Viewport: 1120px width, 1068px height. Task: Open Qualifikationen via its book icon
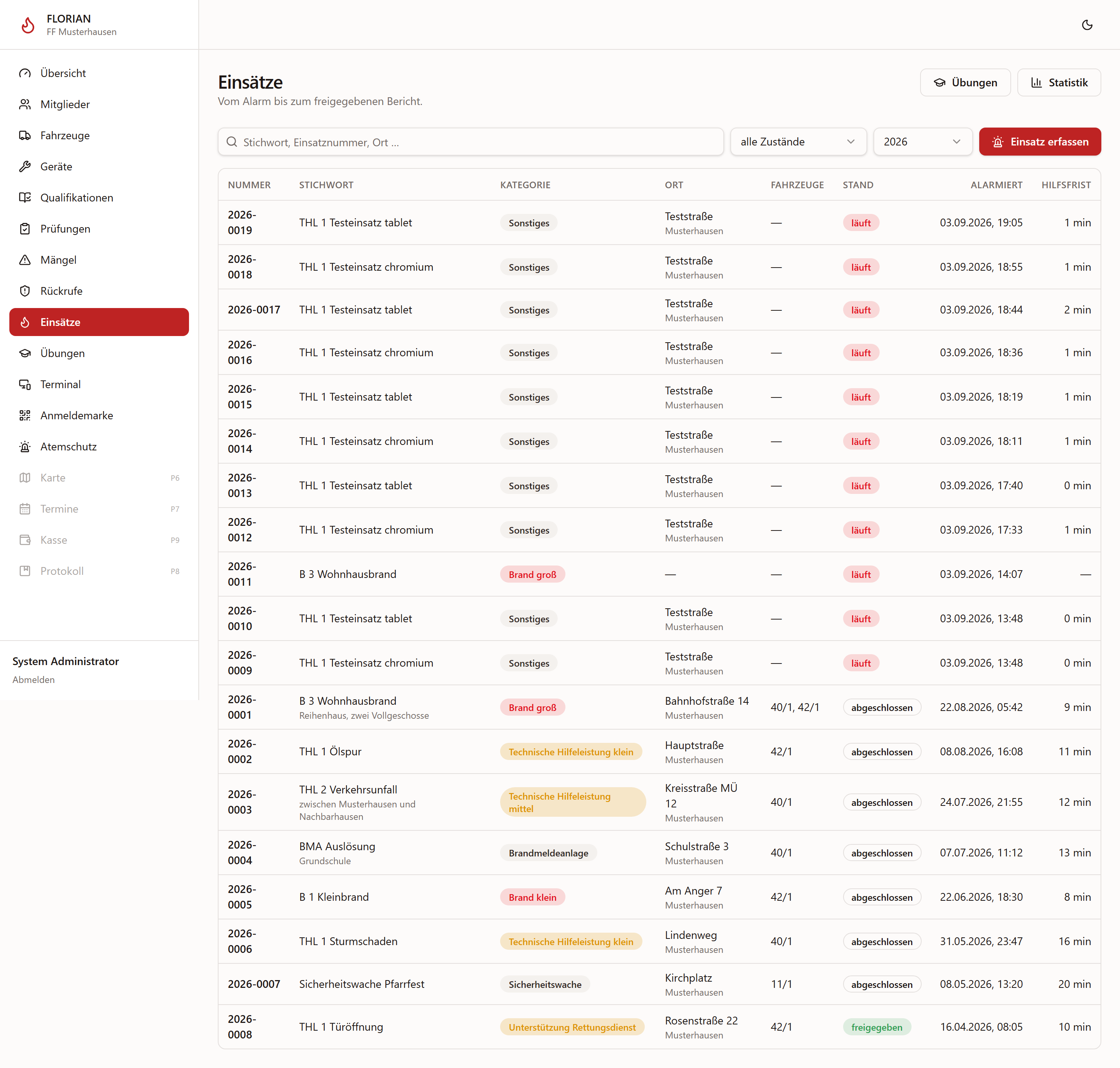point(25,198)
